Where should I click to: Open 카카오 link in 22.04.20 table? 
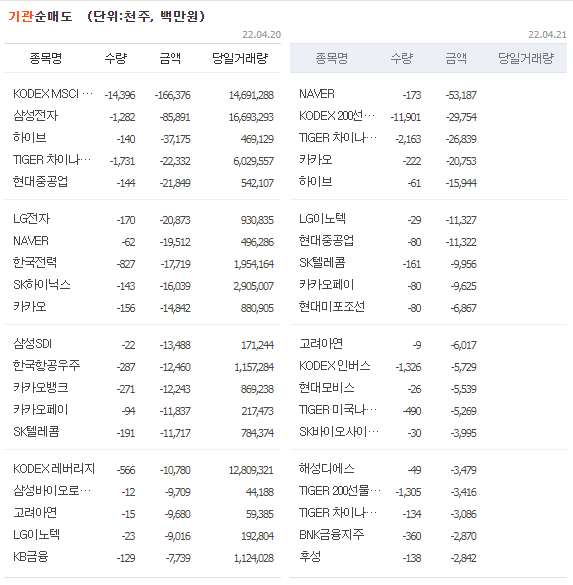coord(29,307)
